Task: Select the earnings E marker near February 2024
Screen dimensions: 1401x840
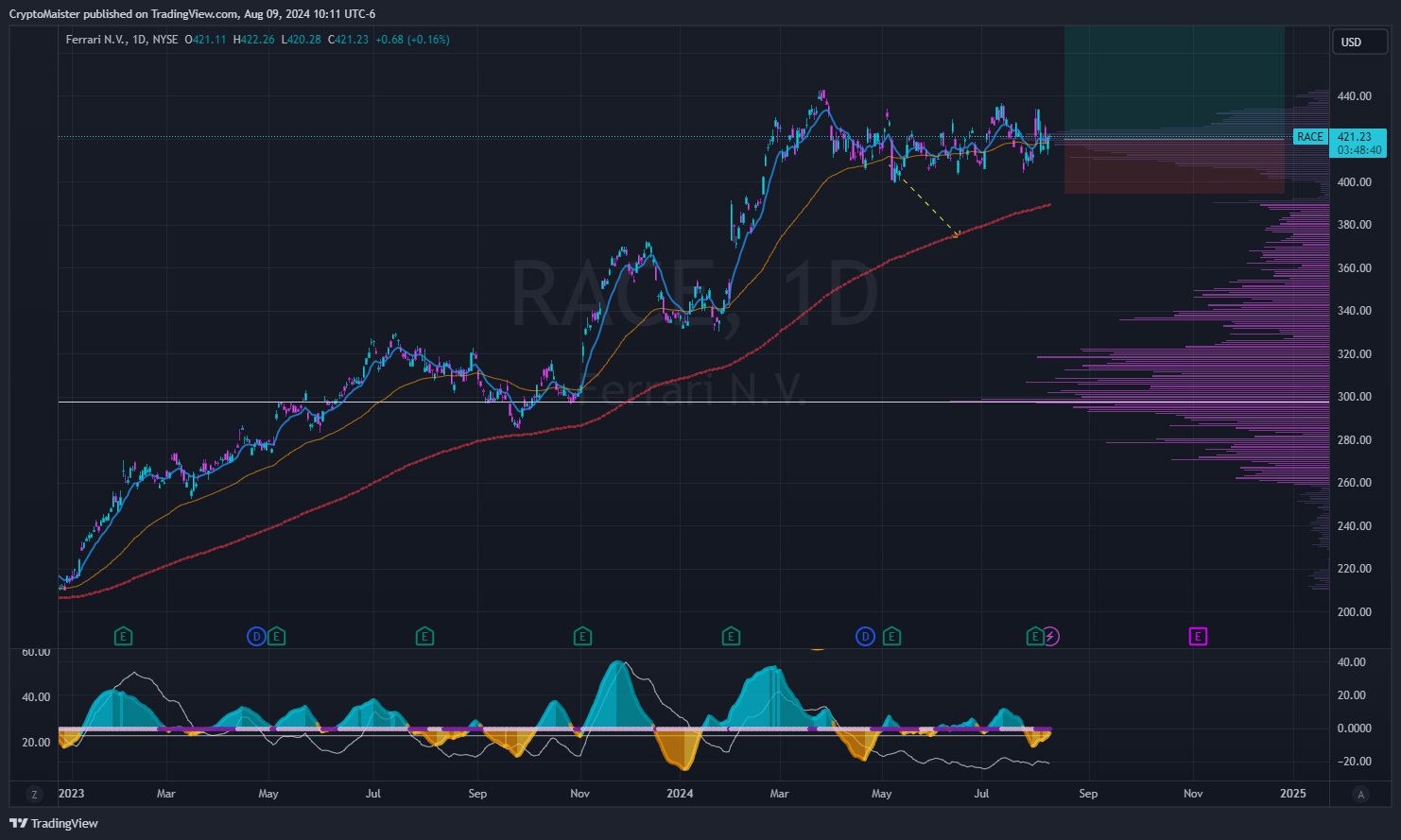Action: [x=731, y=637]
